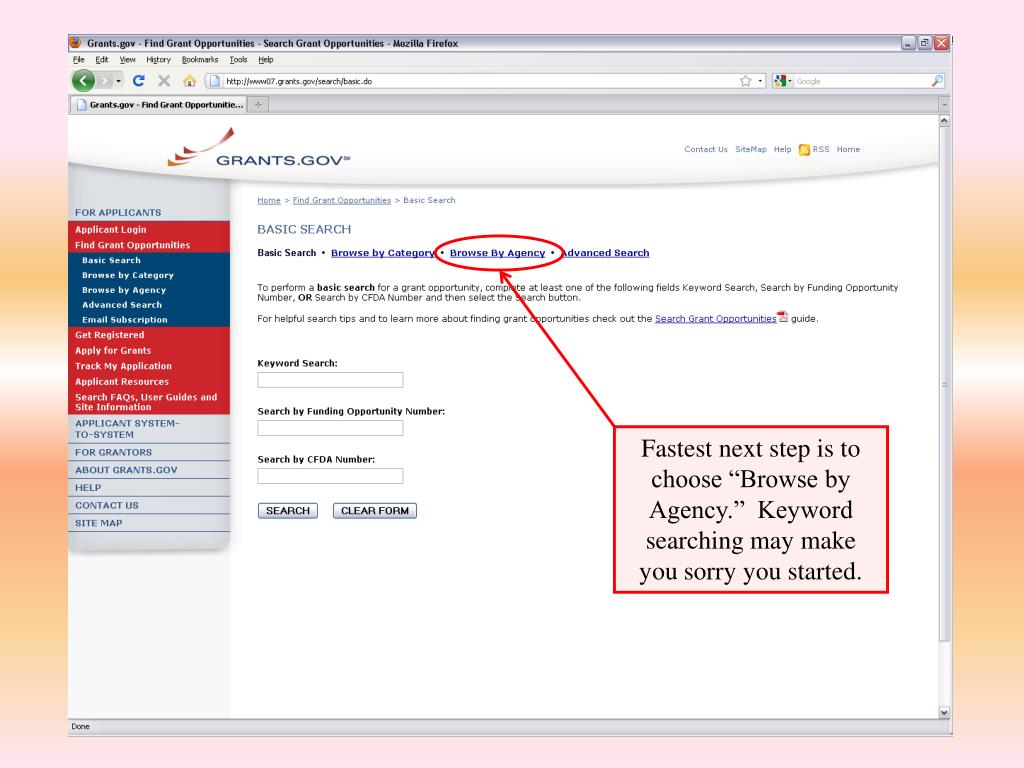
Task: Click the Keyword Search text field
Action: tap(330, 380)
